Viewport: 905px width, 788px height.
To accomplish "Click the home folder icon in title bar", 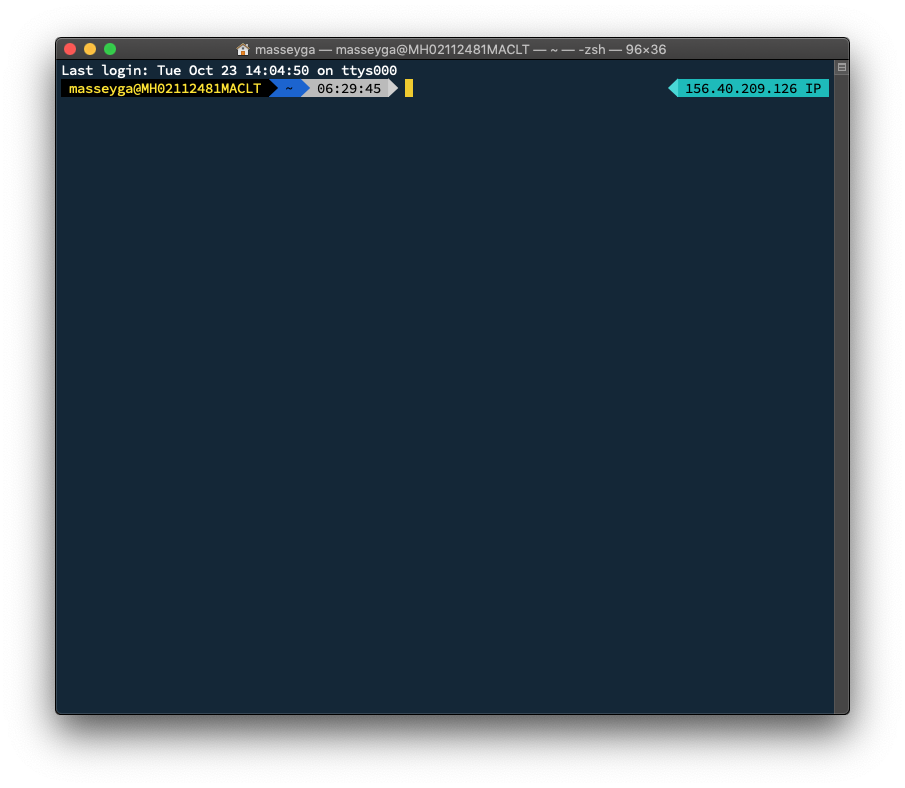I will 243,50.
